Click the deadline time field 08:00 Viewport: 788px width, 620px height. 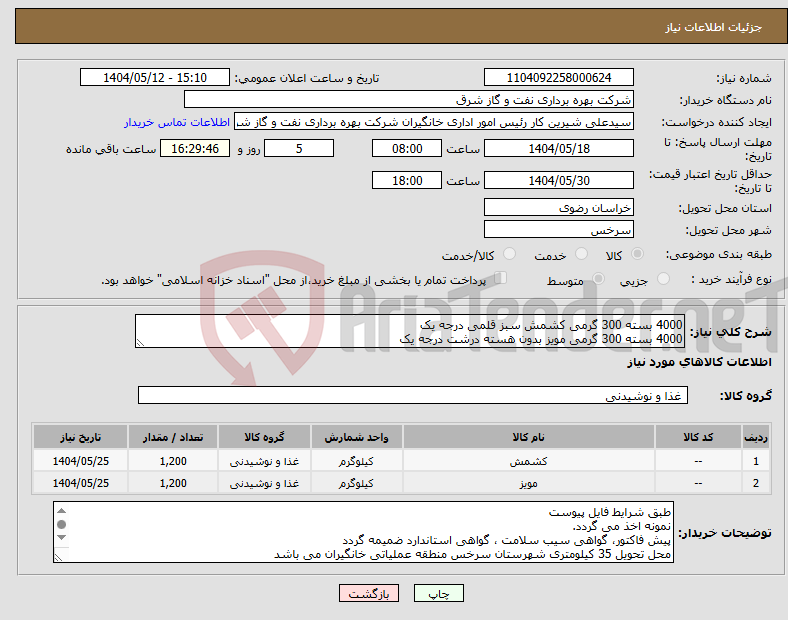click(407, 149)
